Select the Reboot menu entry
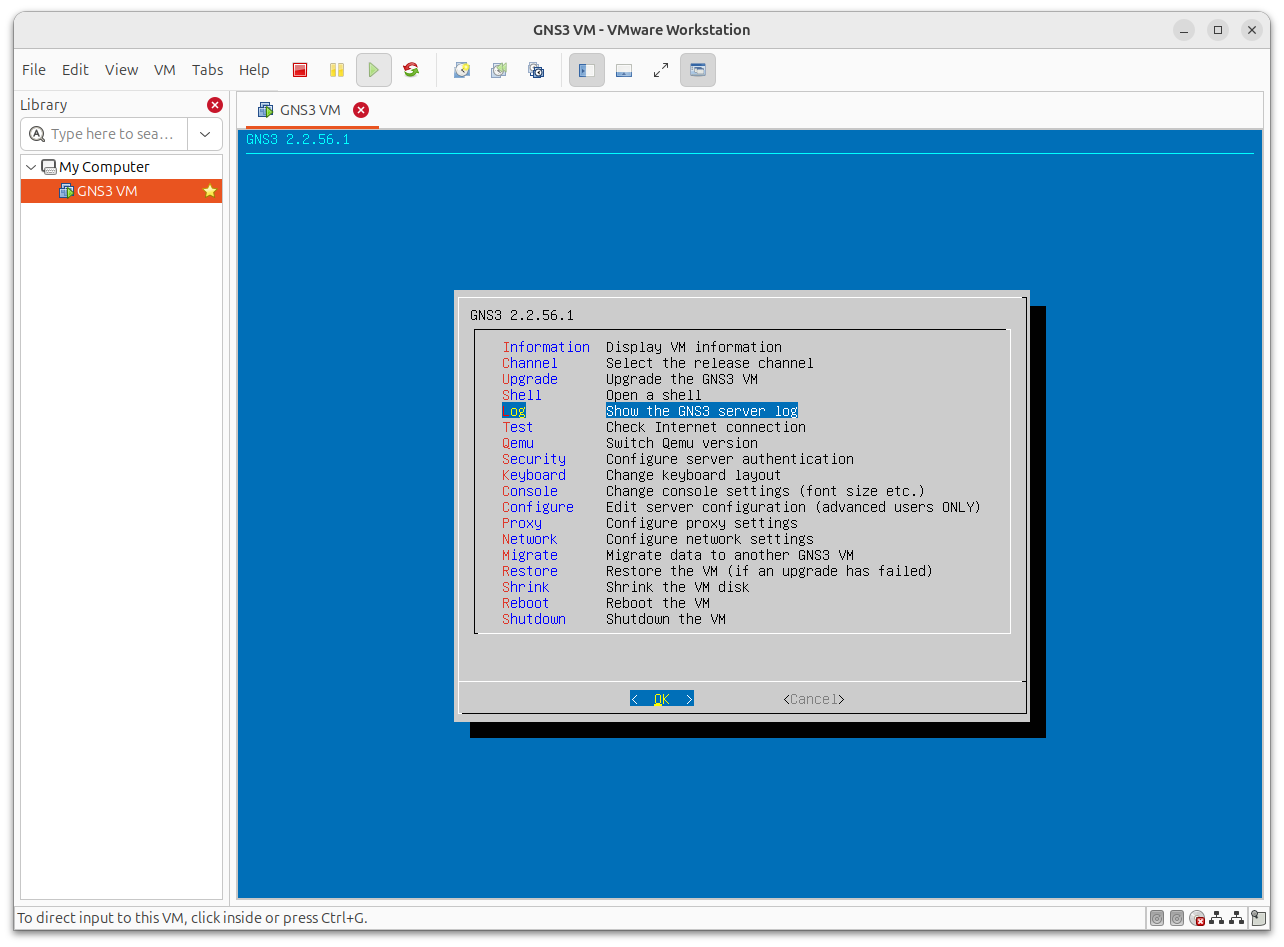 click(x=526, y=603)
